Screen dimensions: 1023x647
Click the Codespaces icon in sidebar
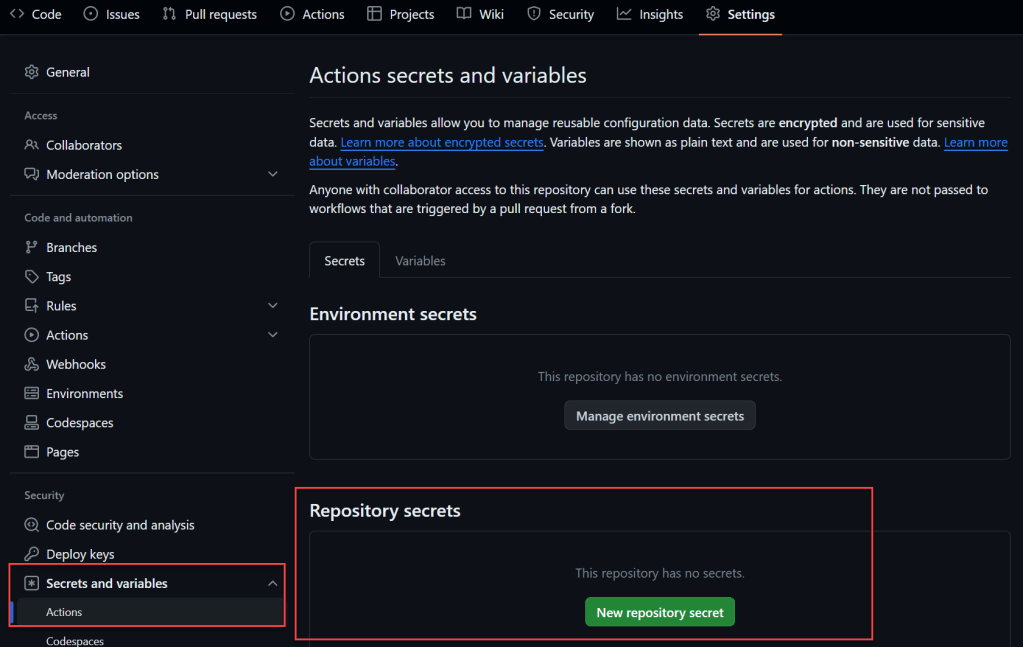click(31, 423)
